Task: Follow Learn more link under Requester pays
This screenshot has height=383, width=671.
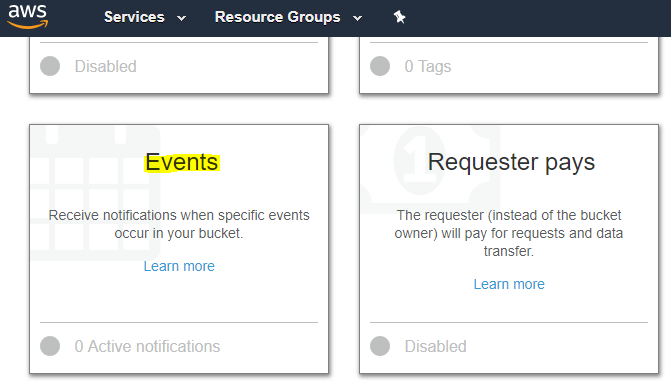Action: coord(509,284)
